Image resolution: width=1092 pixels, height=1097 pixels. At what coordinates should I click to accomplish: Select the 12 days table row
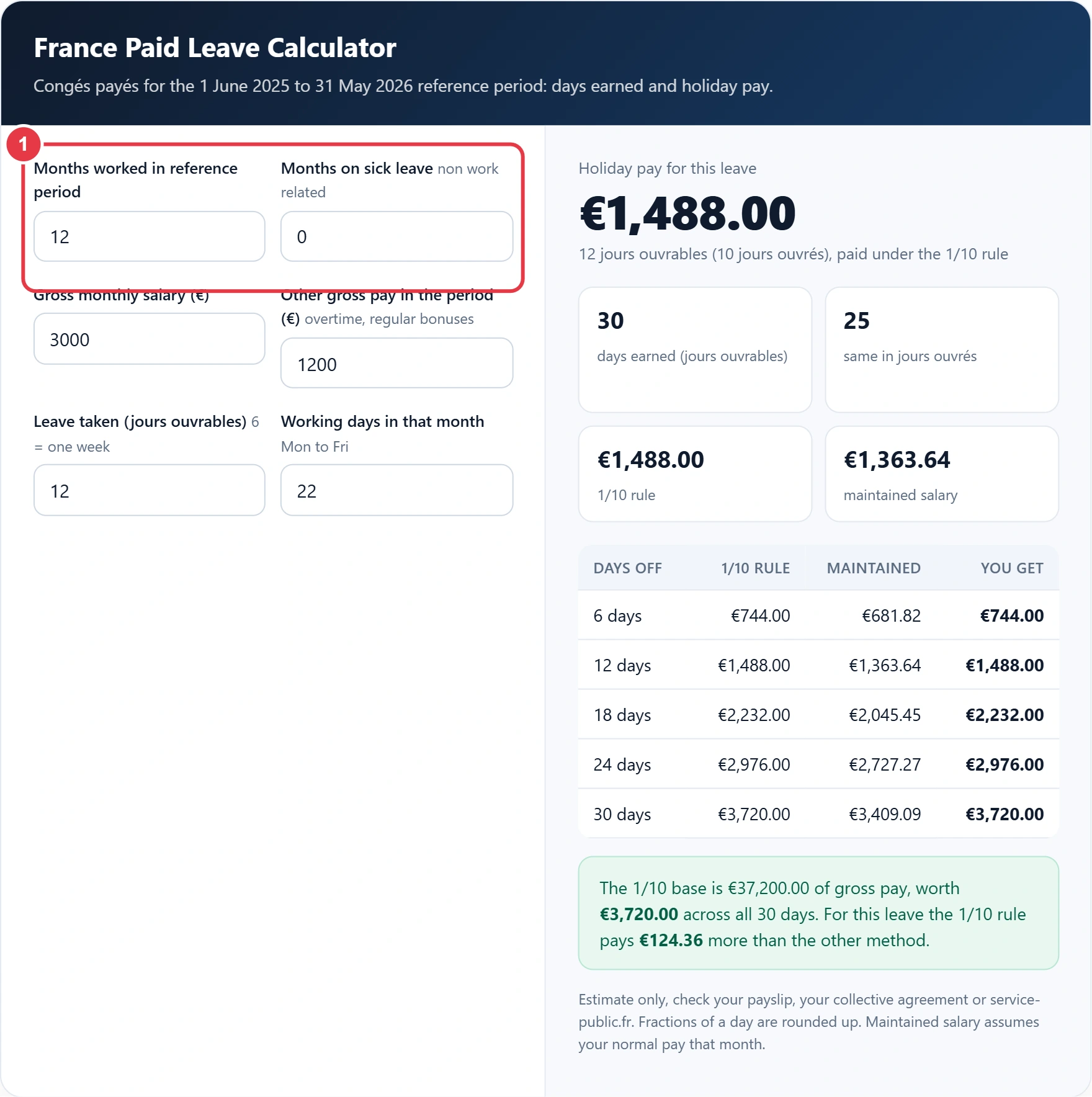(818, 665)
